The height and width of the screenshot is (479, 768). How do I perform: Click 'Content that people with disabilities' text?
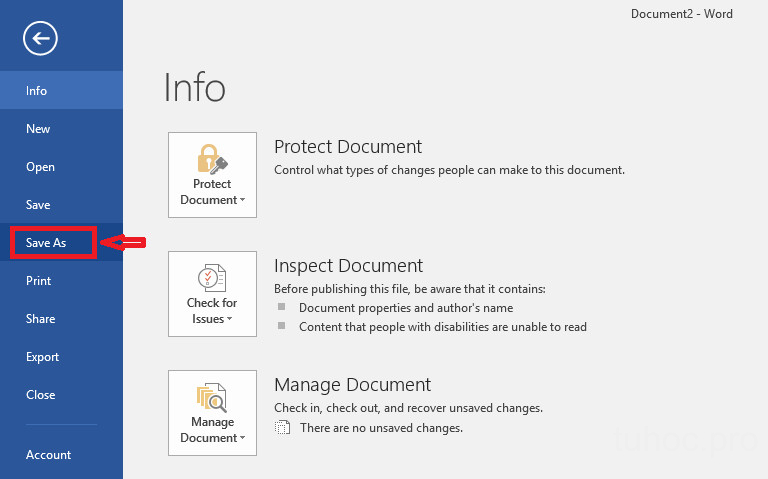pos(443,327)
